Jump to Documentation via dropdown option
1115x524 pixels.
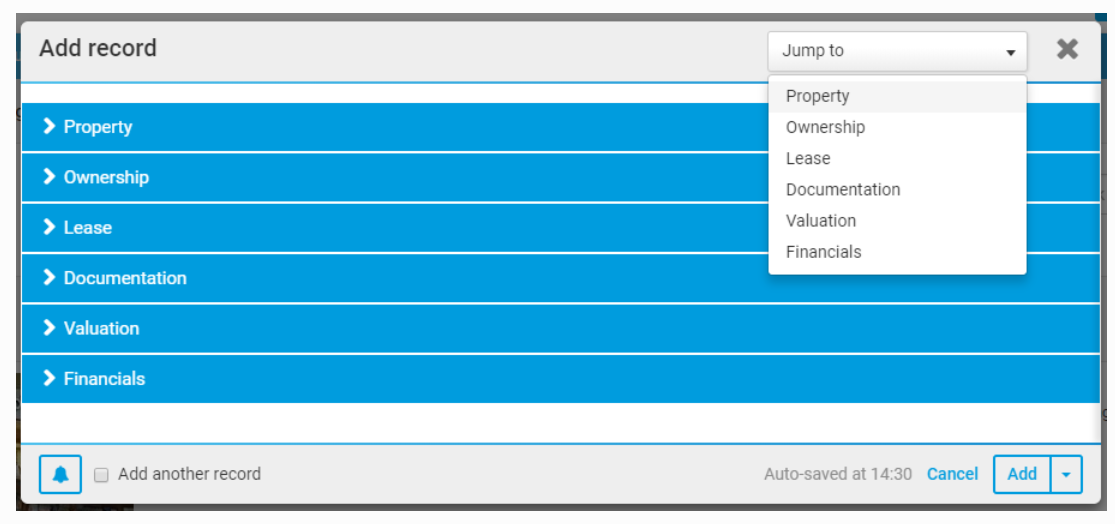pyautogui.click(x=843, y=189)
